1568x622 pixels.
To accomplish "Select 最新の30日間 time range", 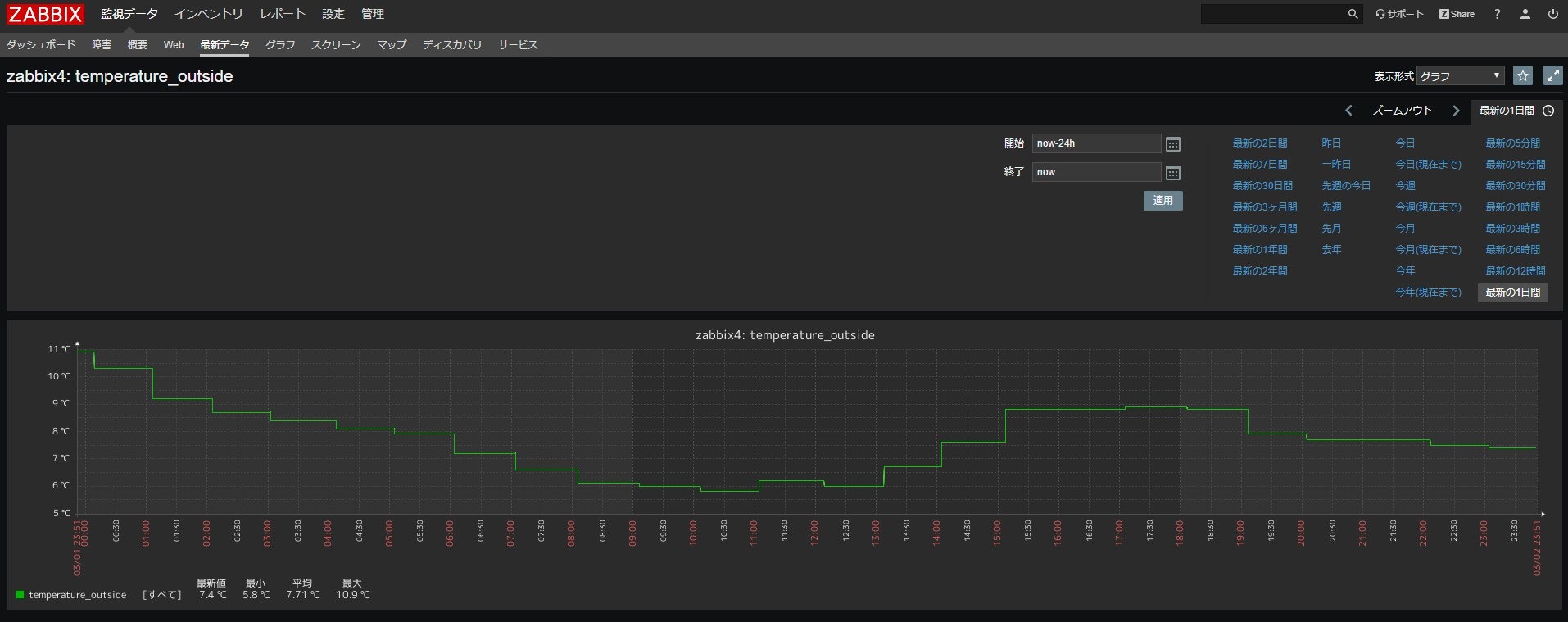I will [x=1262, y=186].
